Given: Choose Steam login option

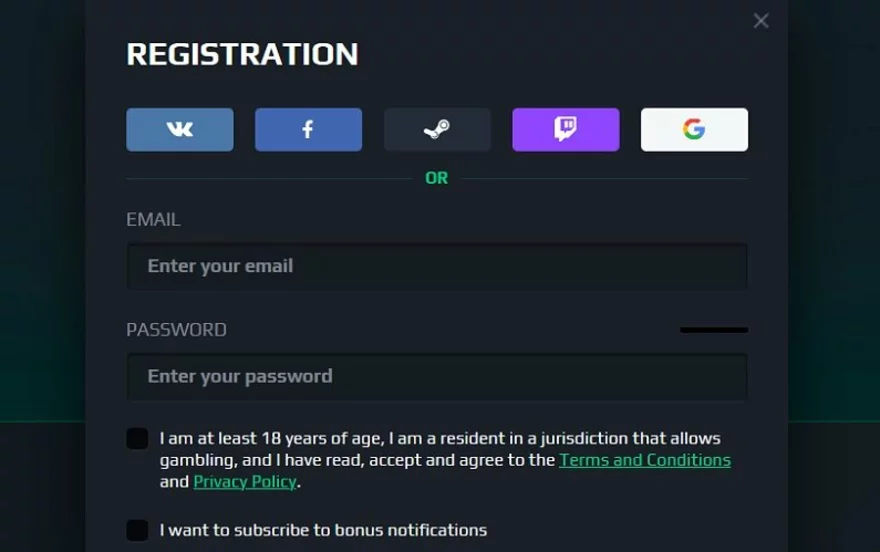Looking at the screenshot, I should click(437, 130).
